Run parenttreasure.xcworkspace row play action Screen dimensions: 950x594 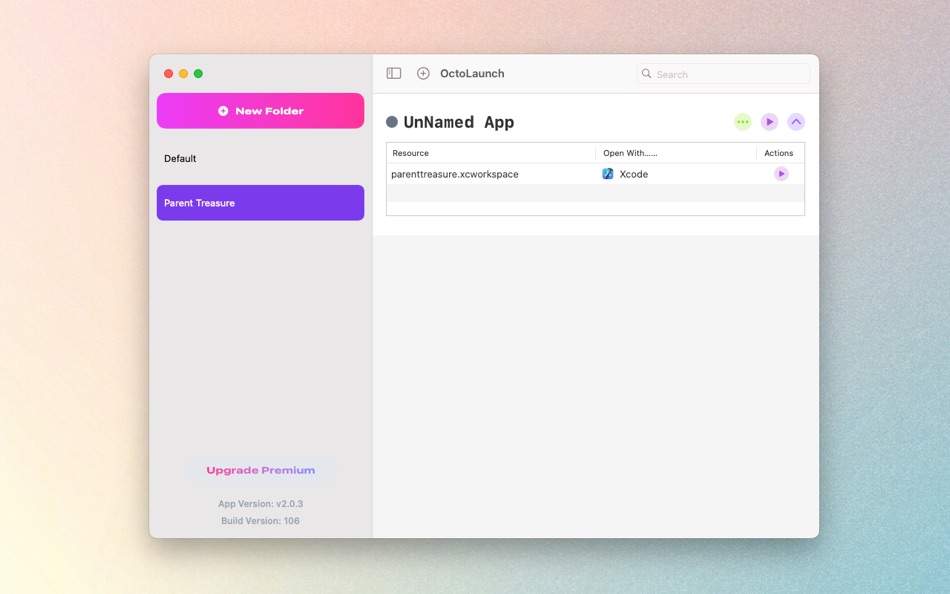(781, 174)
